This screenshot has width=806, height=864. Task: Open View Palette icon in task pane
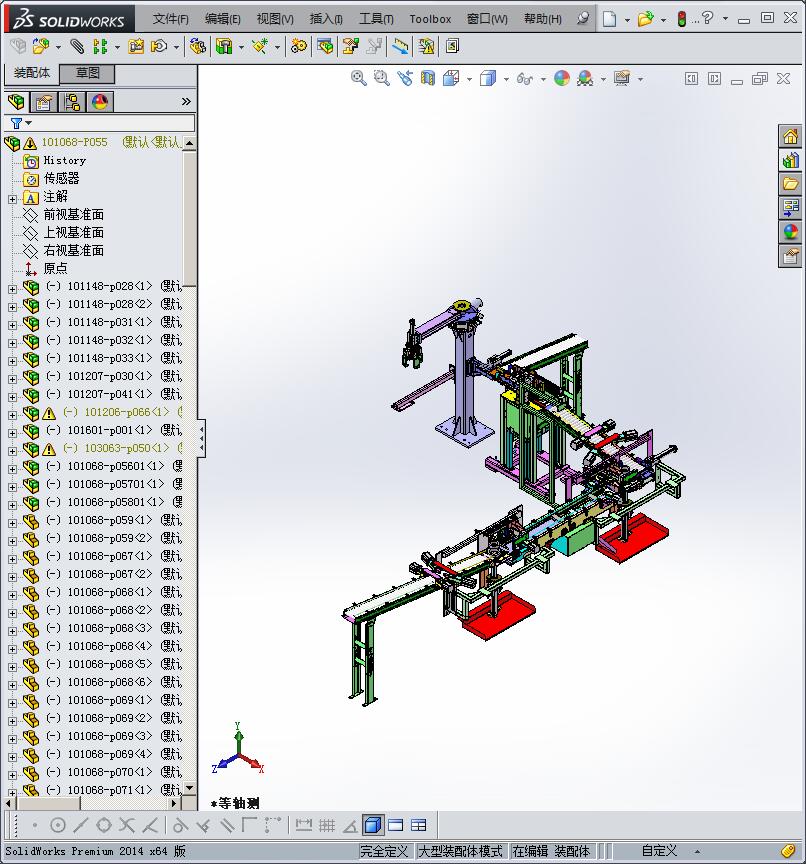click(790, 208)
